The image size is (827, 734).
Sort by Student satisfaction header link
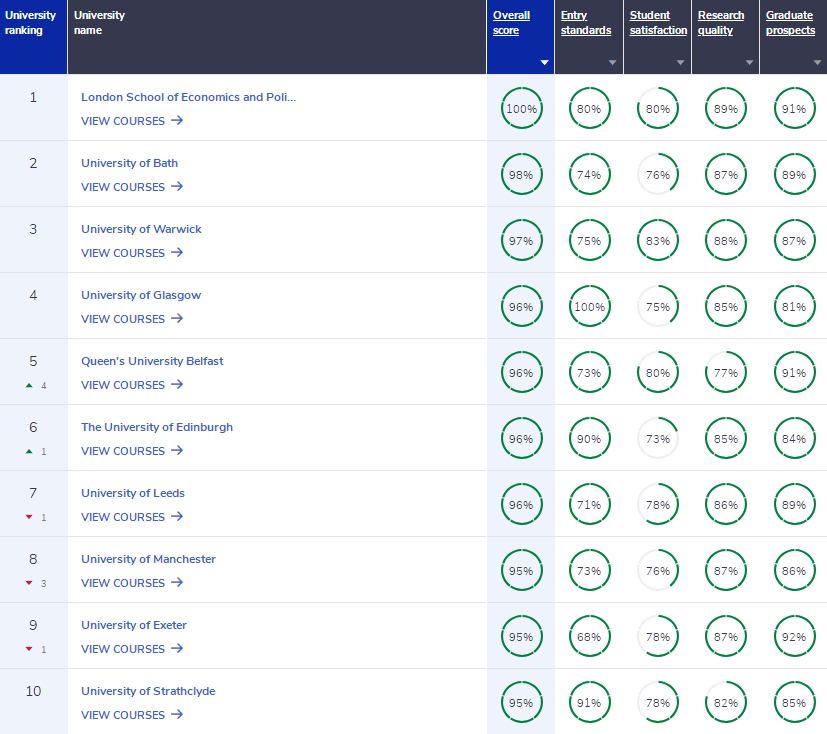coord(658,23)
